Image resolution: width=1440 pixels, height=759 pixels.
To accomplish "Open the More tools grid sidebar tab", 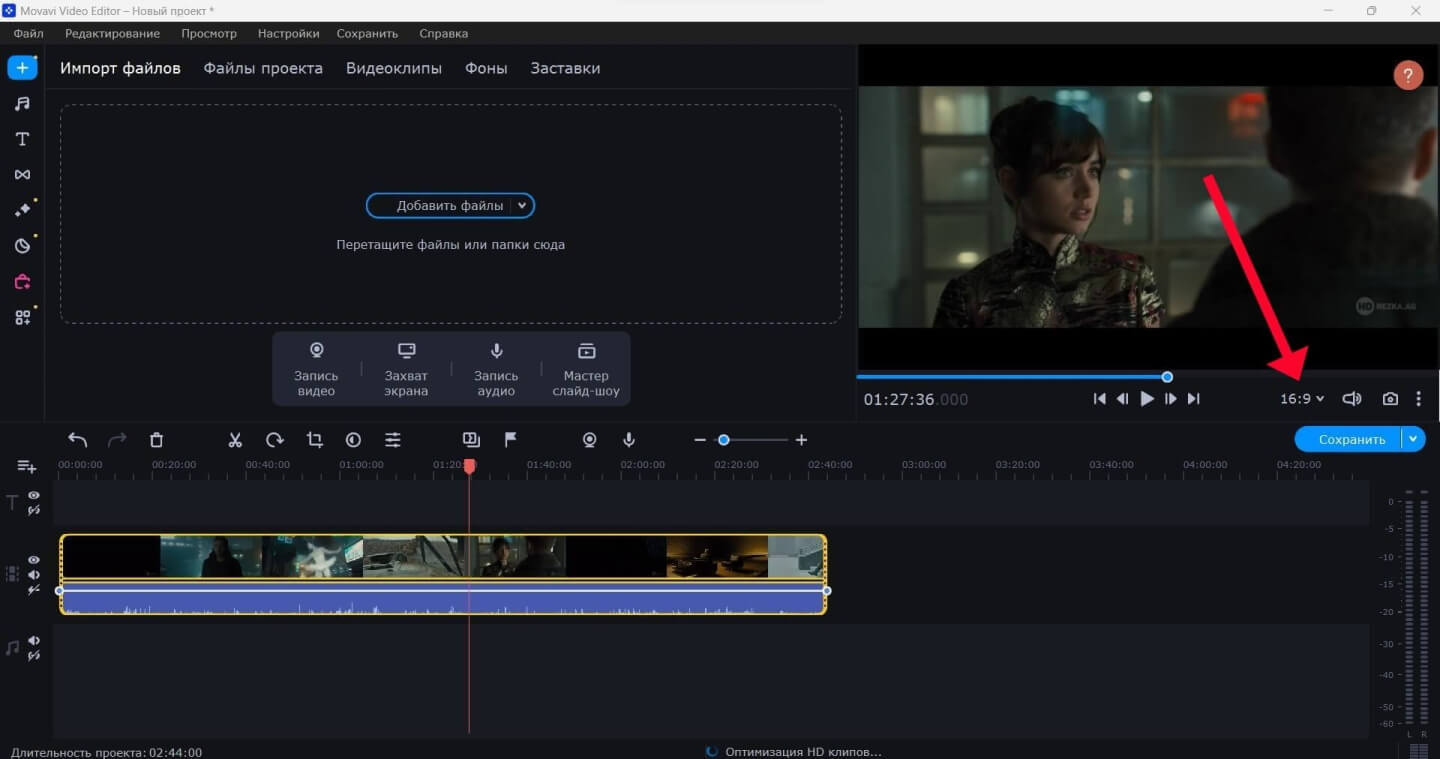I will [x=22, y=318].
